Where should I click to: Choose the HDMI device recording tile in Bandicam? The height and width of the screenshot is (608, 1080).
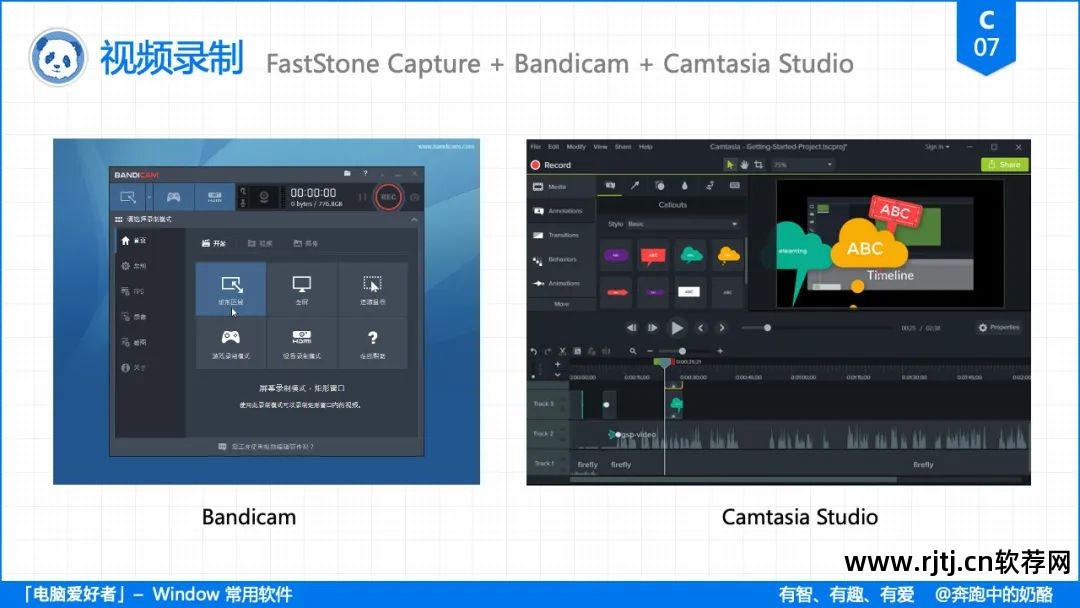pos(302,343)
